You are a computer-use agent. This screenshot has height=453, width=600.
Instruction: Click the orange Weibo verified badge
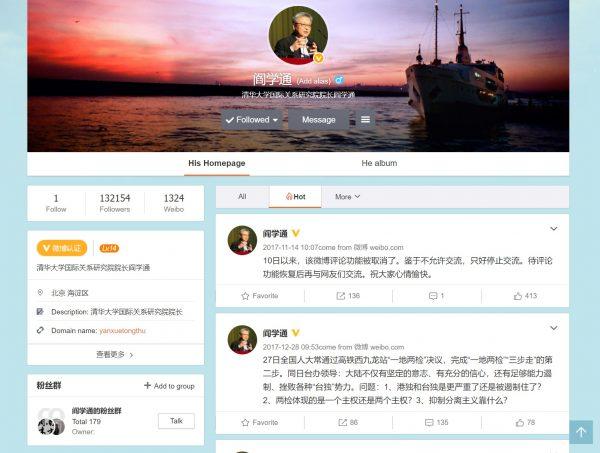click(x=62, y=248)
